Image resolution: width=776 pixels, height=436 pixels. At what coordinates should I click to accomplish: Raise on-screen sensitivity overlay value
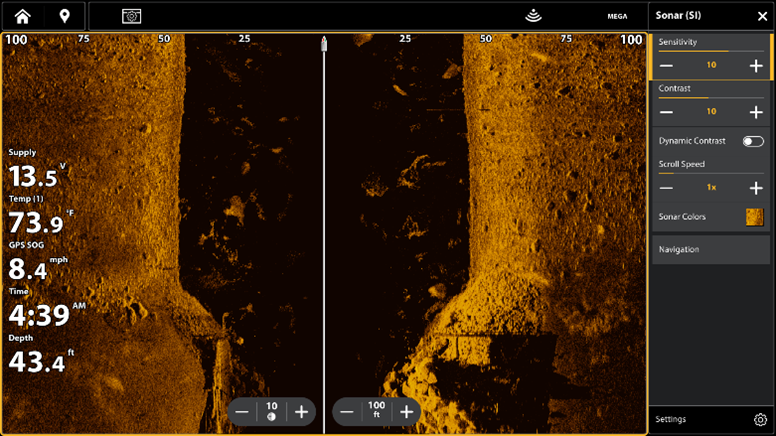click(x=300, y=411)
